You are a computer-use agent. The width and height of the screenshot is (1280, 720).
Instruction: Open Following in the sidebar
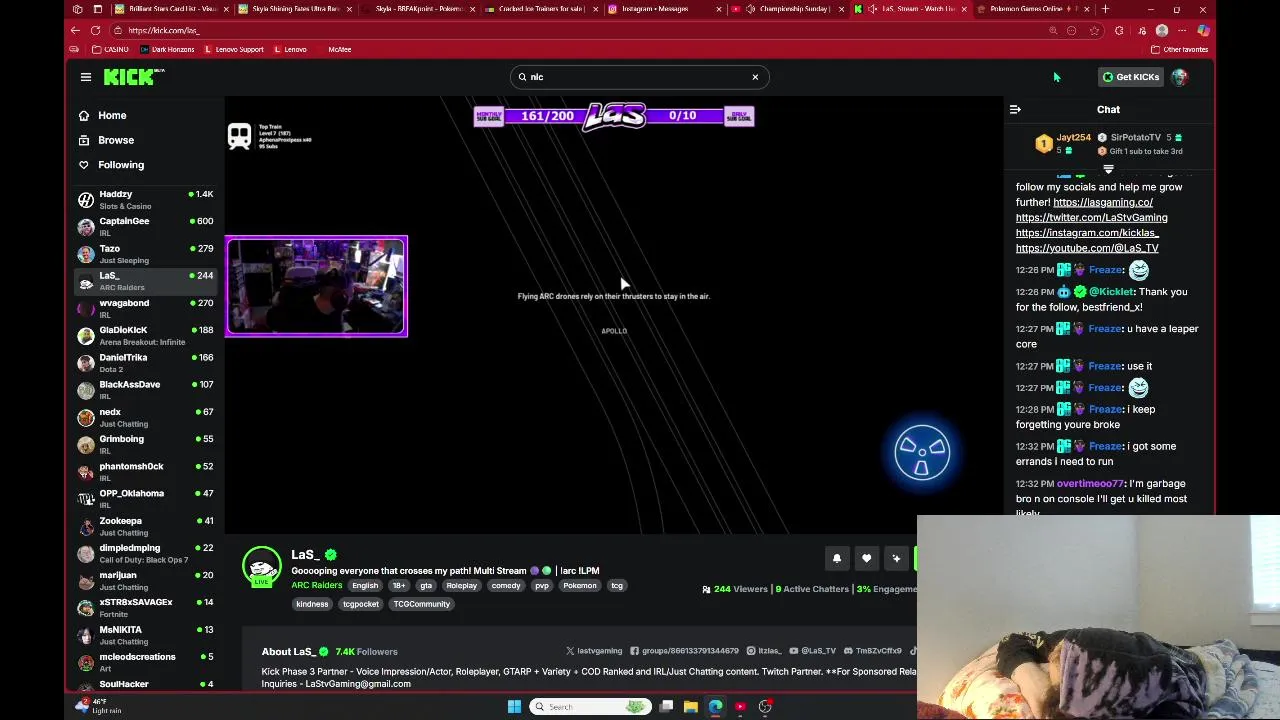click(x=120, y=165)
